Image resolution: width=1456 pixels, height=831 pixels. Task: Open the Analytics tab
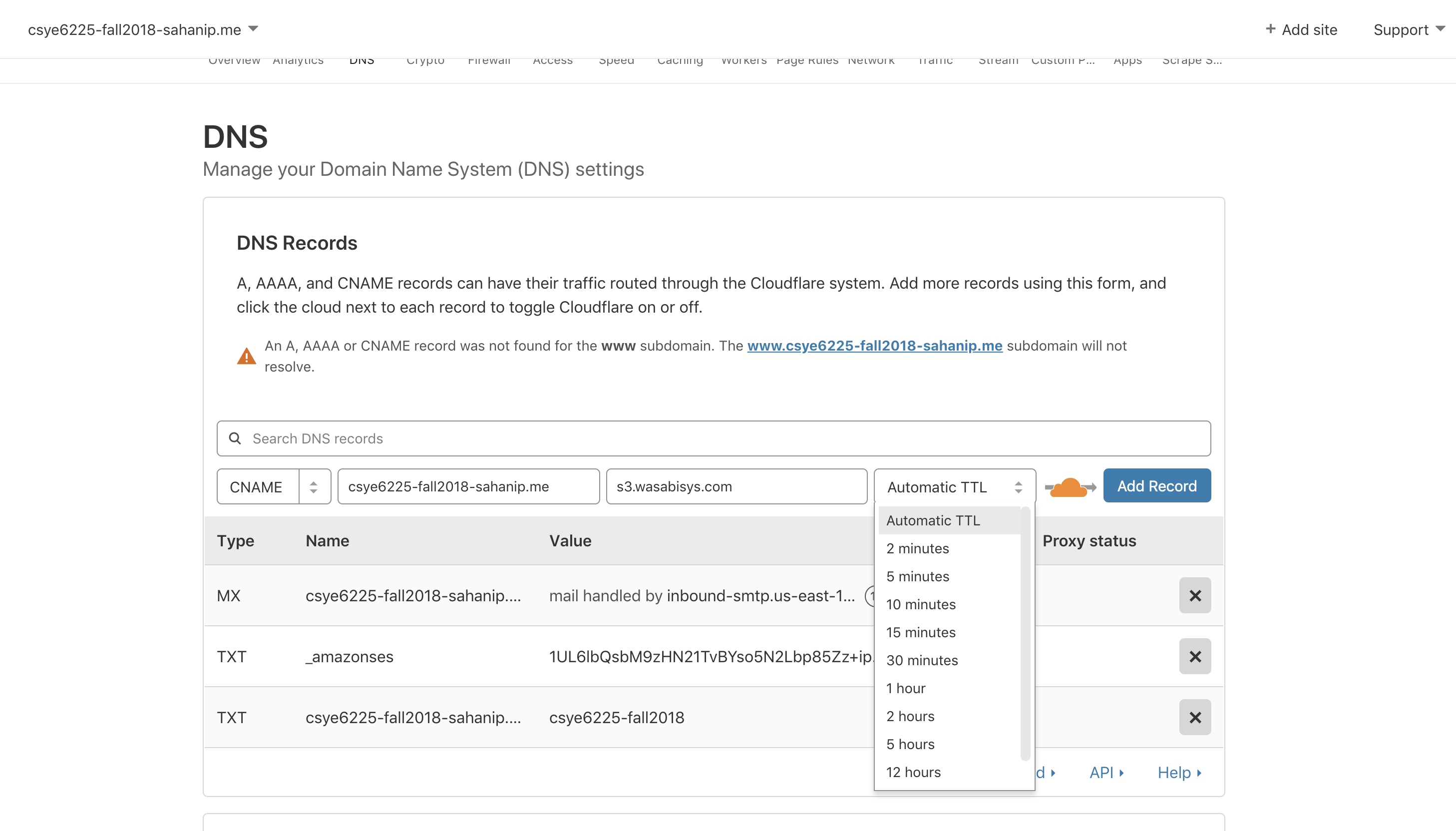[x=298, y=60]
